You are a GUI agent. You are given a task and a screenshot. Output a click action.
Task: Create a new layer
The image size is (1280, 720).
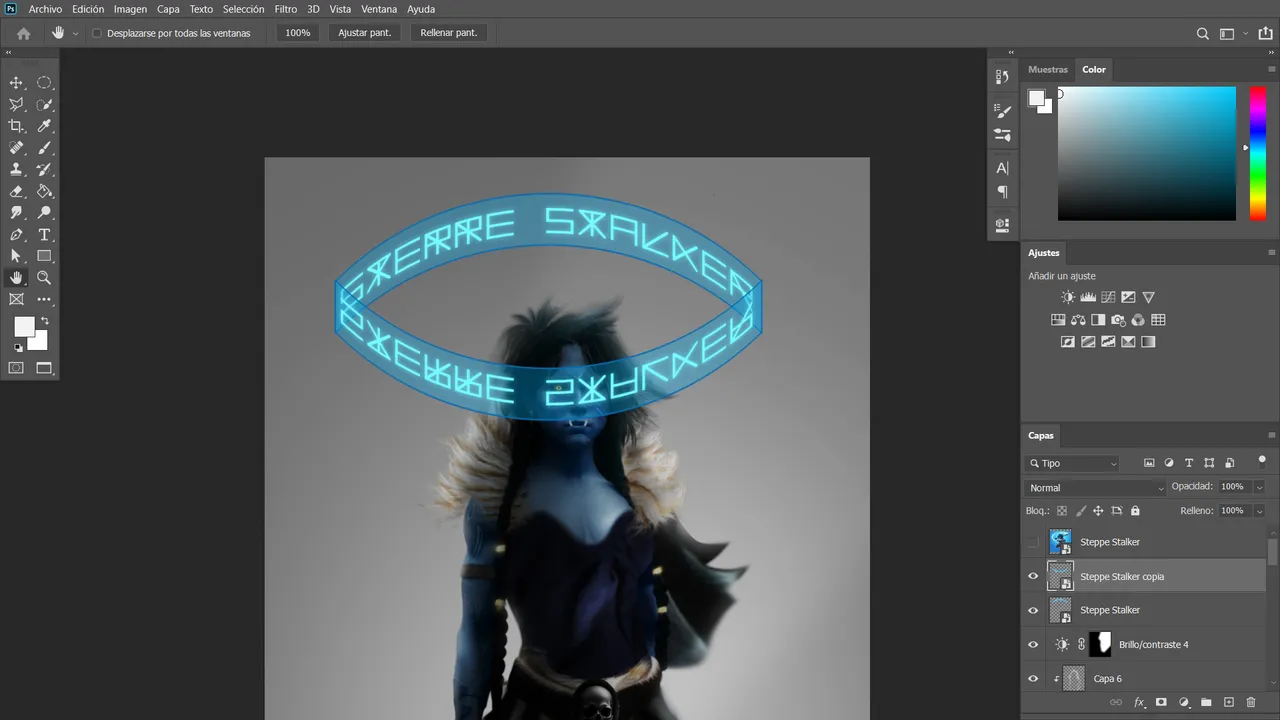pyautogui.click(x=1229, y=703)
